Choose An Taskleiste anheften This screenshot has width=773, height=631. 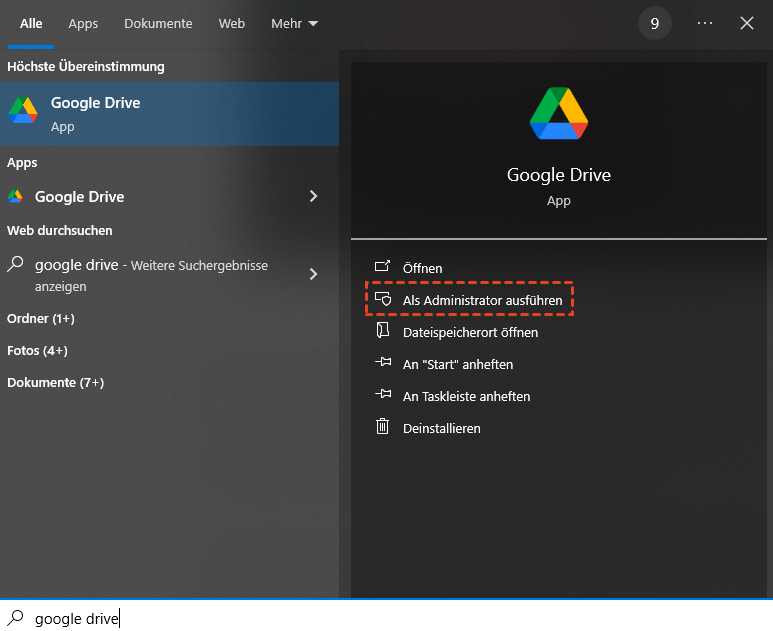tap(466, 396)
